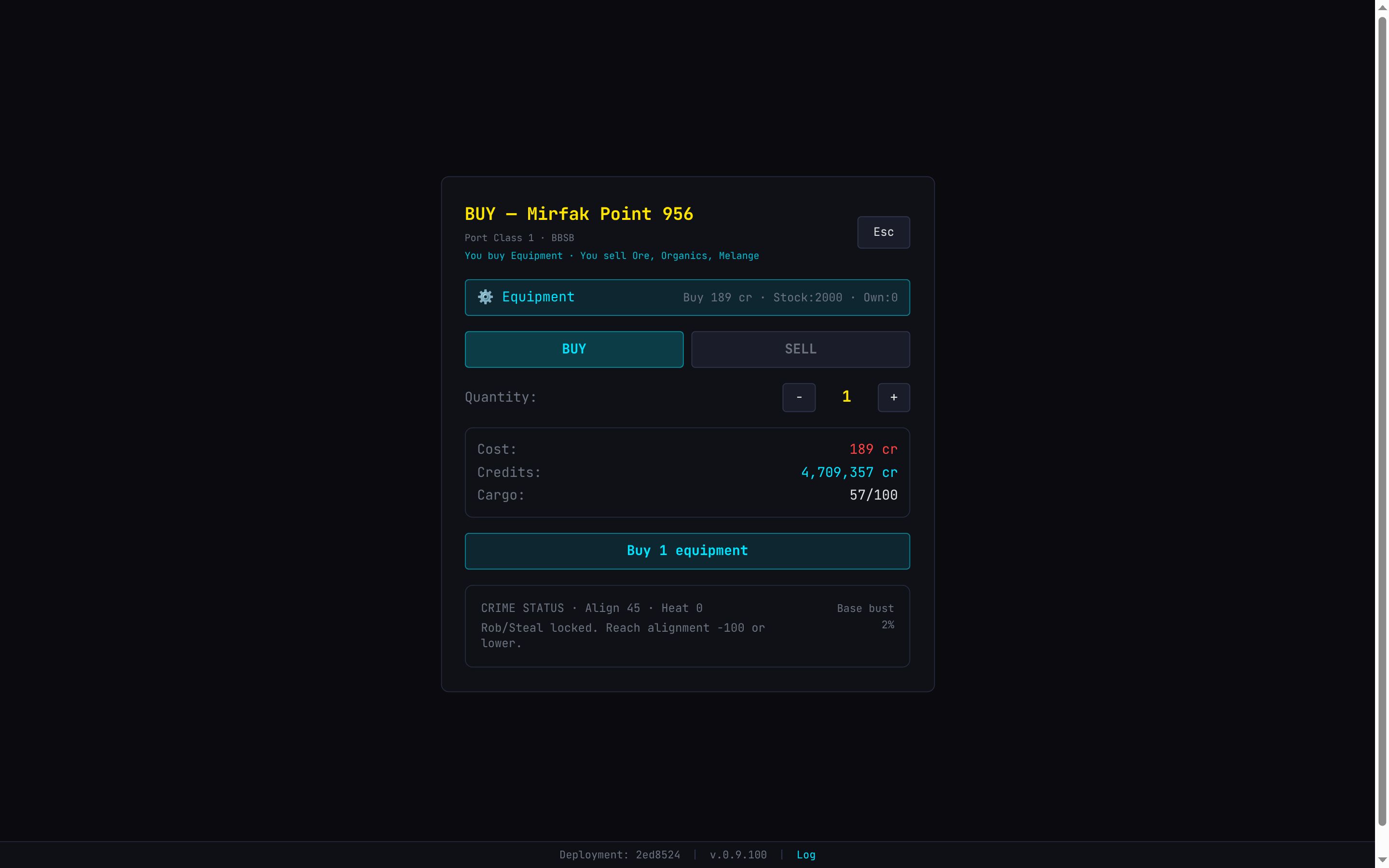Image resolution: width=1389 pixels, height=868 pixels.
Task: Click the Credits amount 4,709,357 cr
Action: (x=849, y=473)
